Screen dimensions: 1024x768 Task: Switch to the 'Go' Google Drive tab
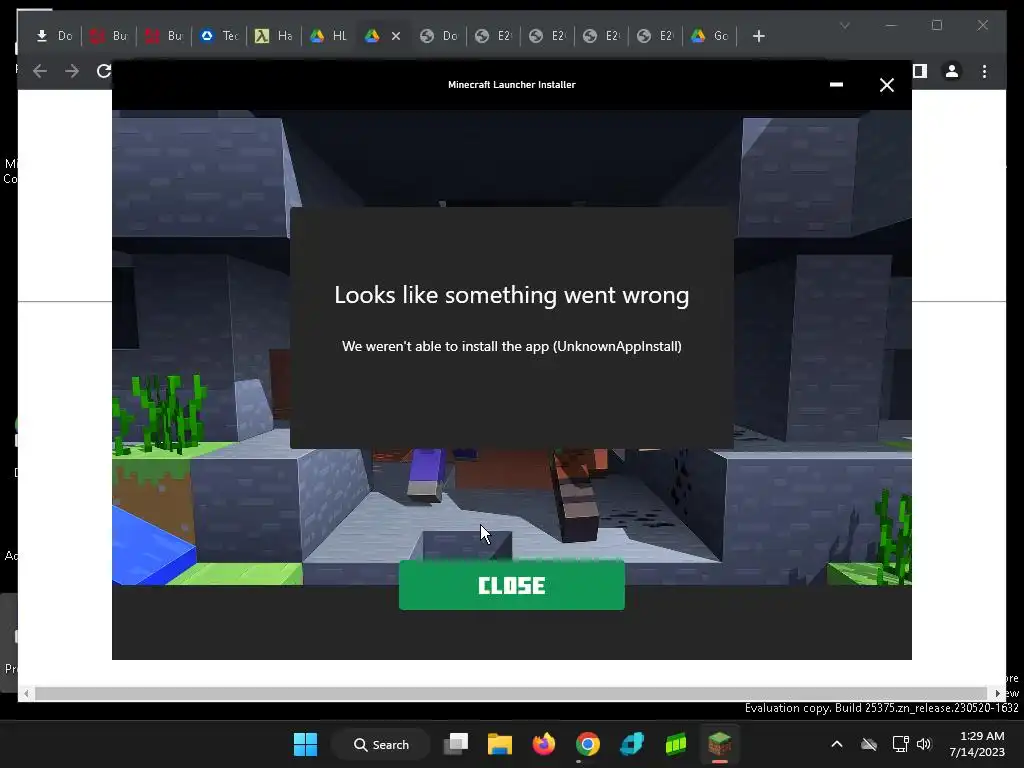[709, 36]
